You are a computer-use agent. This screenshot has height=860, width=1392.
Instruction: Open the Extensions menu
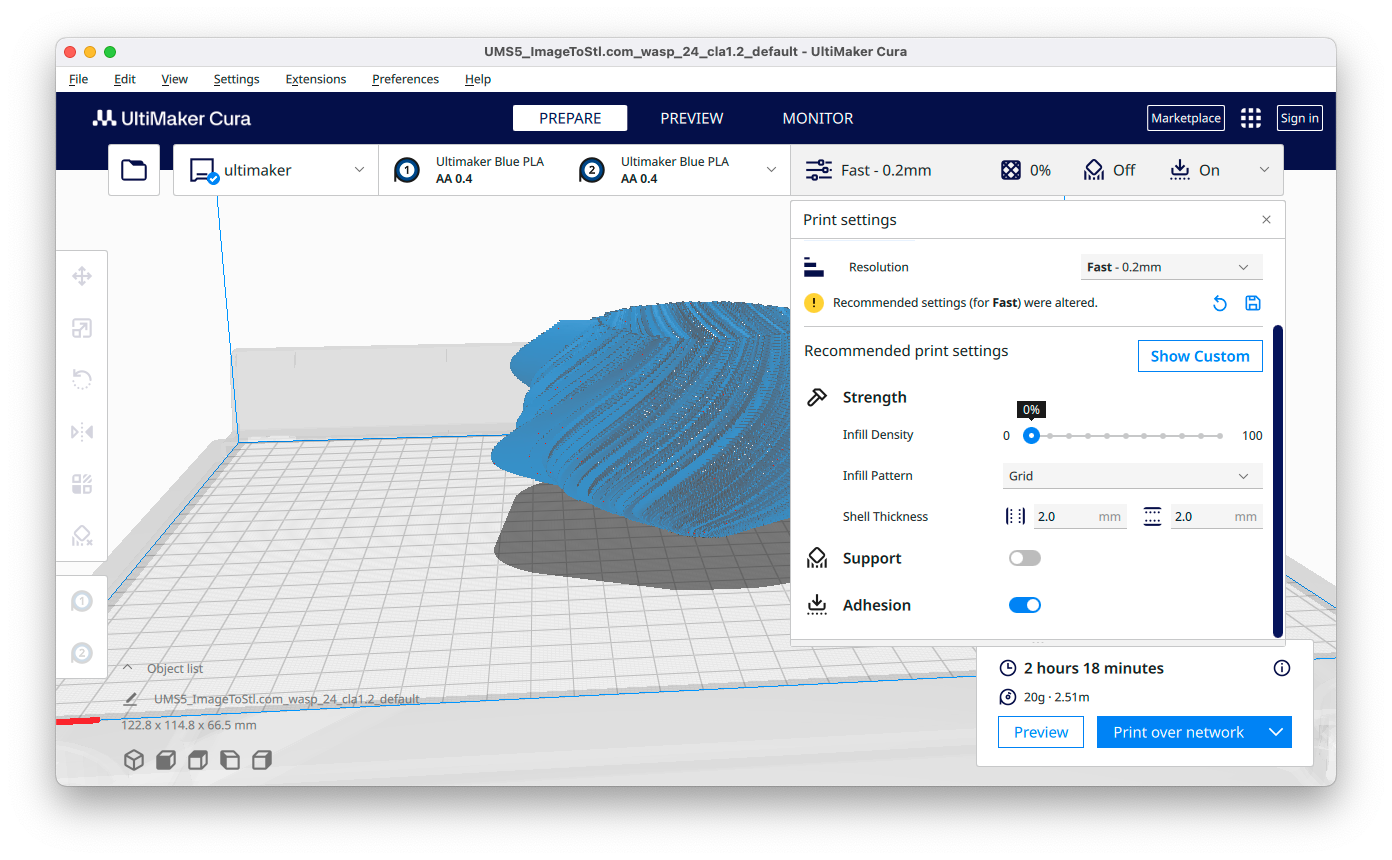point(316,79)
